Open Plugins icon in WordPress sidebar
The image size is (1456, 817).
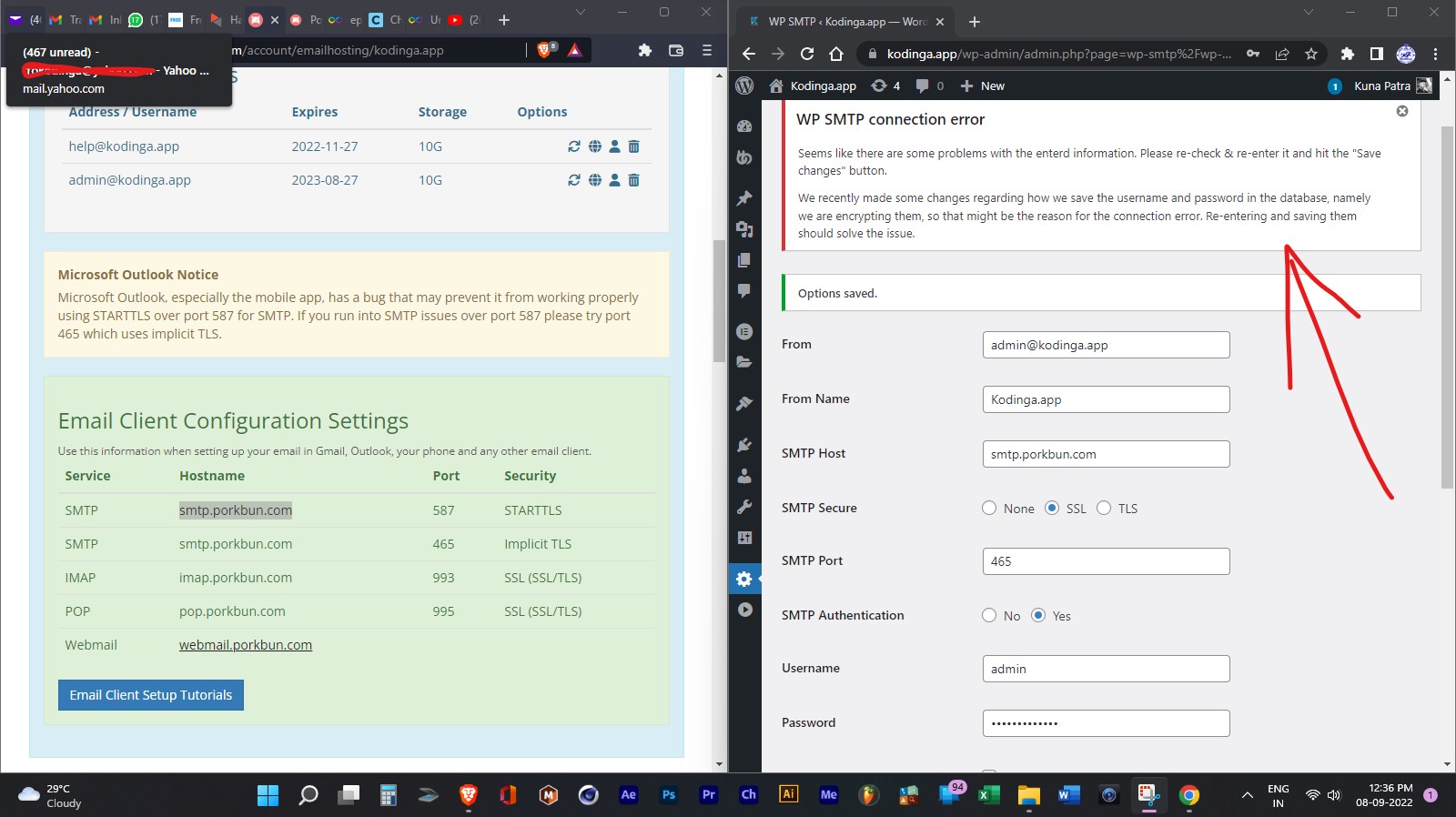click(x=744, y=444)
